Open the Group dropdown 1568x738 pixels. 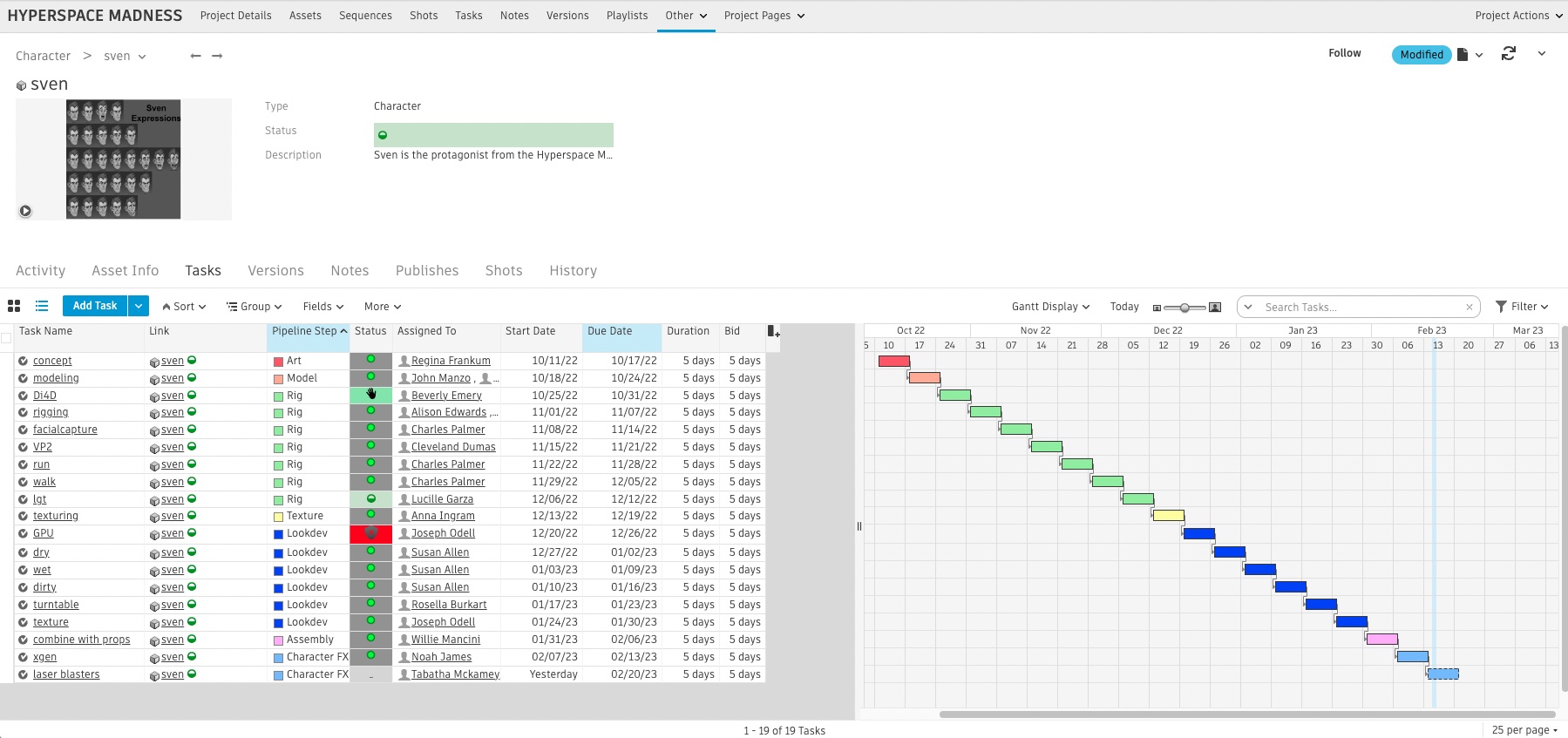[x=255, y=307]
